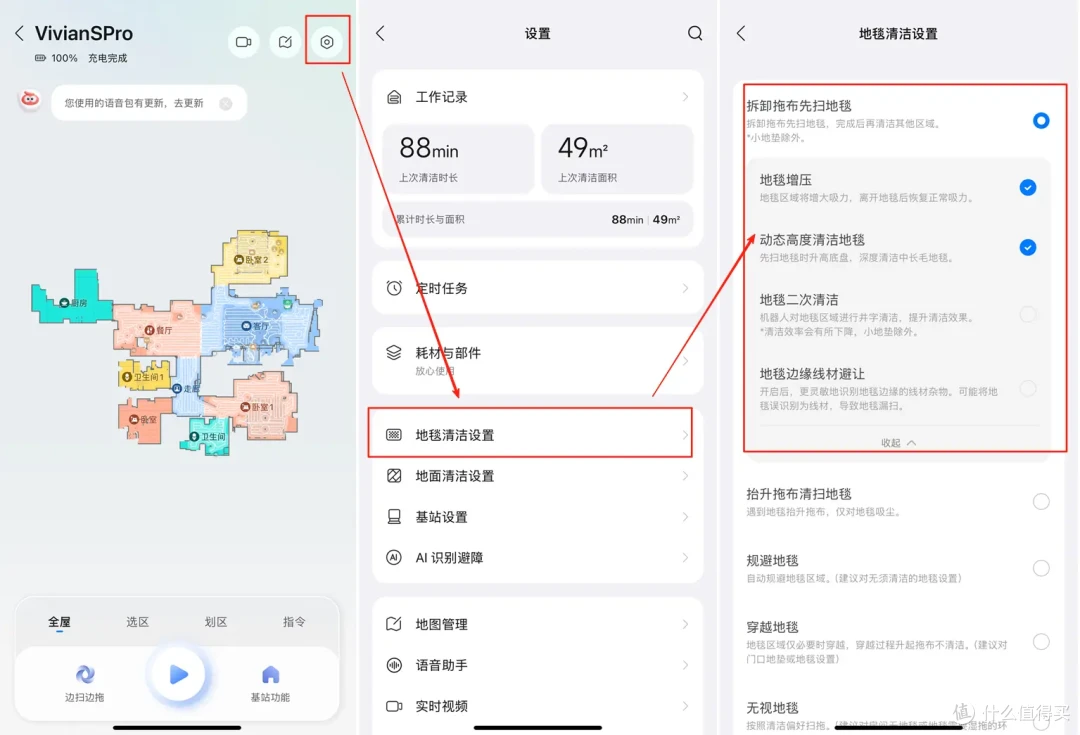Select the 卧室2 room on the map

pos(251,260)
